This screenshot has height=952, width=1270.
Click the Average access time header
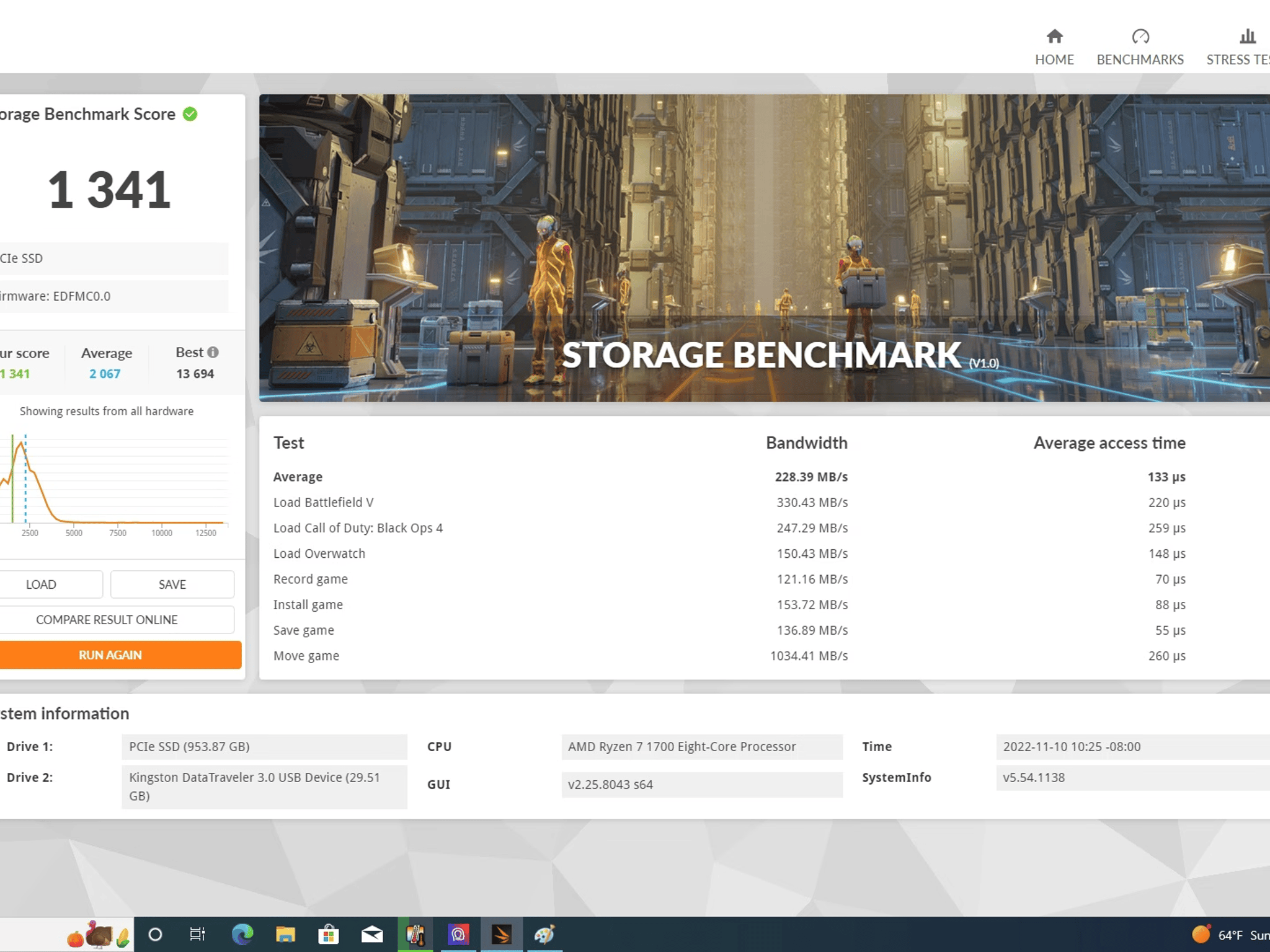point(1109,443)
